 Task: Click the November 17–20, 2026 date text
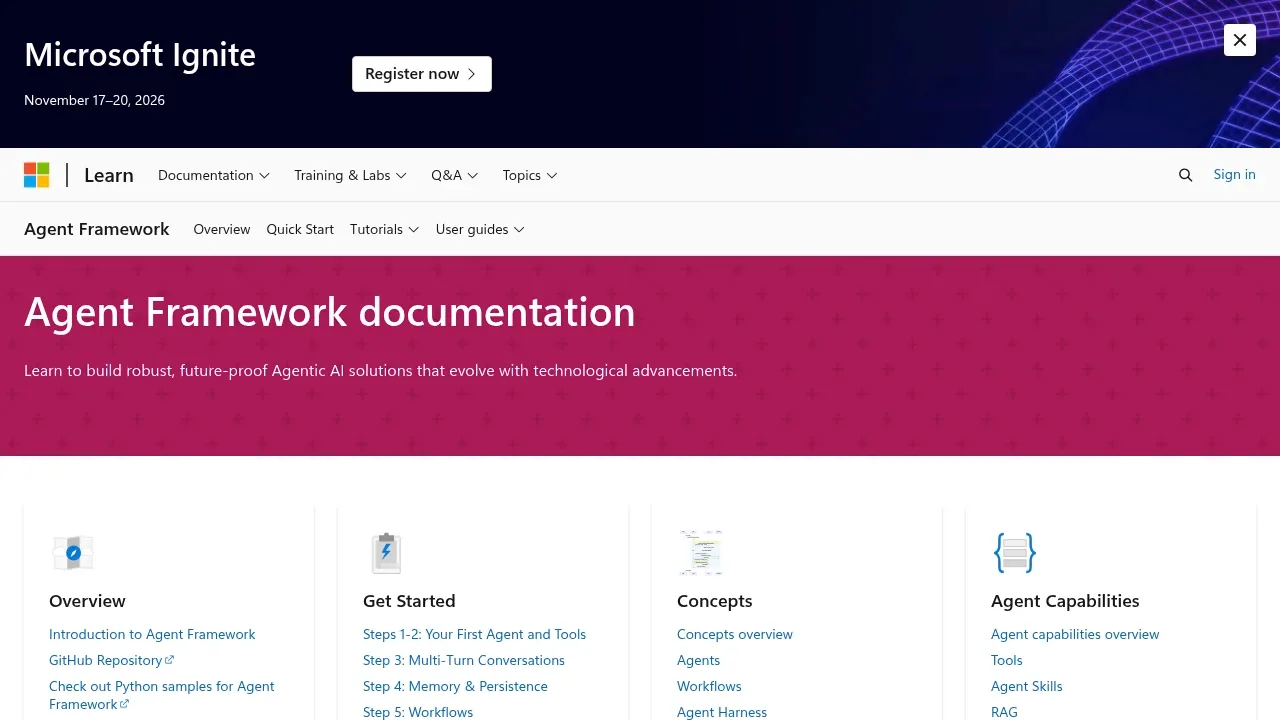[x=94, y=100]
